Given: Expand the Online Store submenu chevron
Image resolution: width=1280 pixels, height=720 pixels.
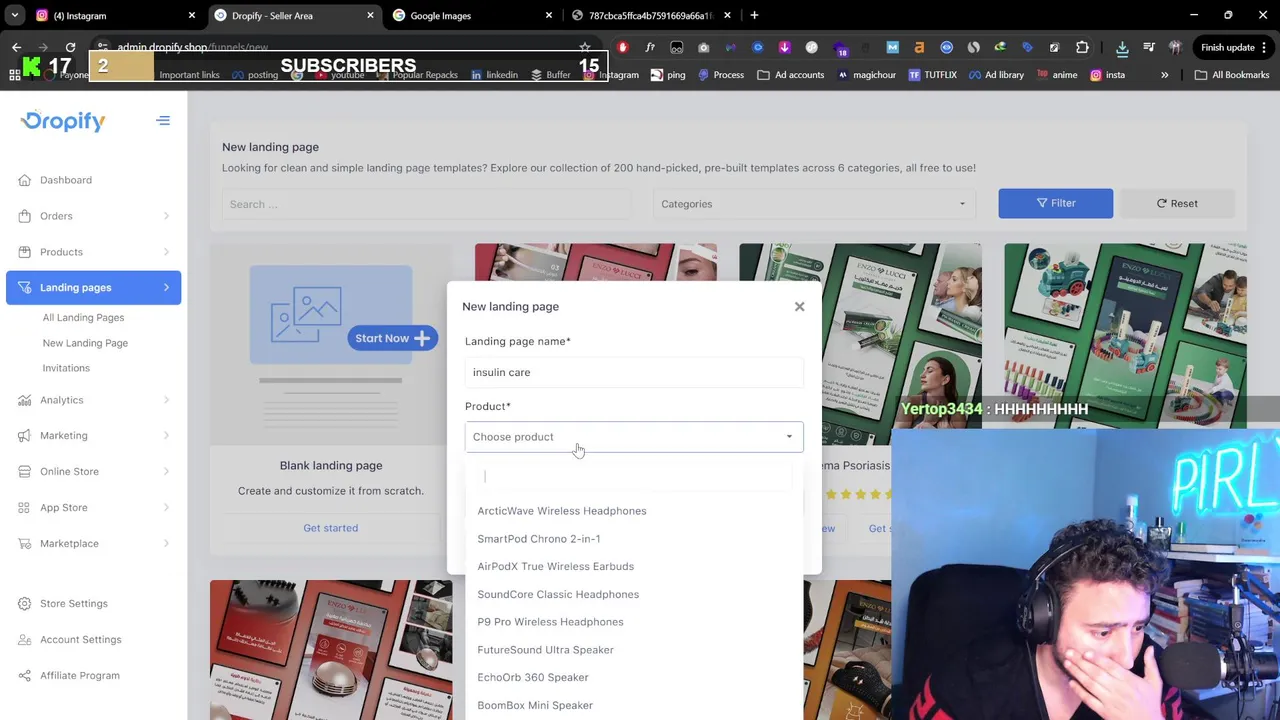Looking at the screenshot, I should (166, 472).
